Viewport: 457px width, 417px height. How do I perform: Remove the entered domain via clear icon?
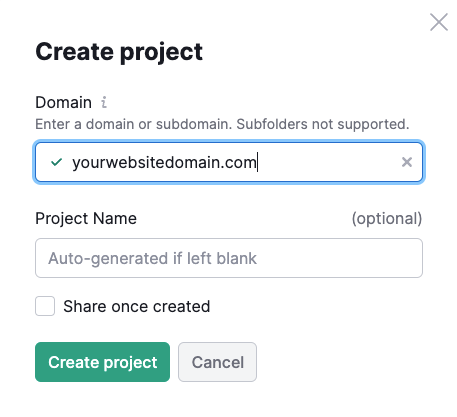407,162
